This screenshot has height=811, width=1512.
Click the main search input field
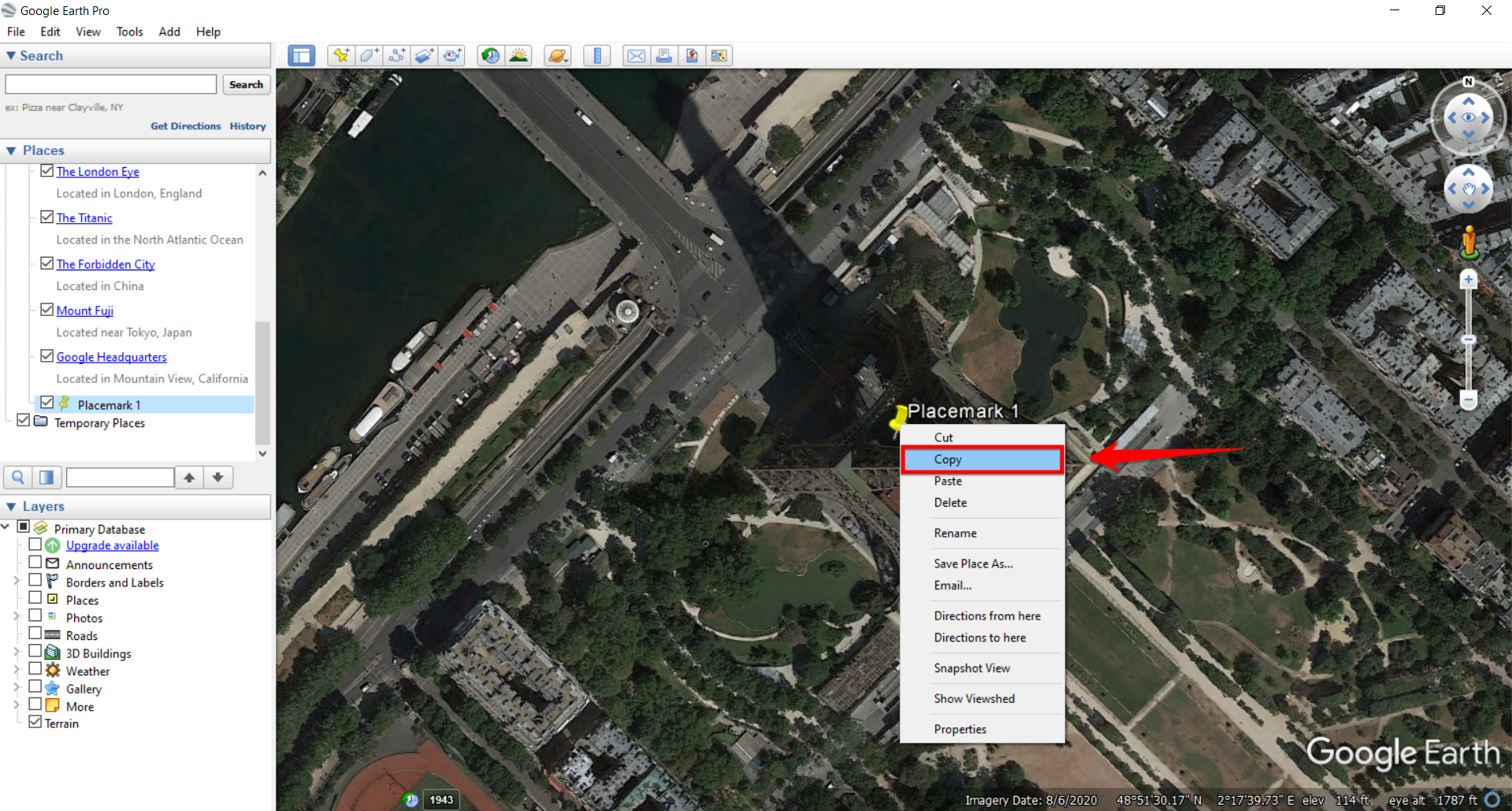coord(111,84)
